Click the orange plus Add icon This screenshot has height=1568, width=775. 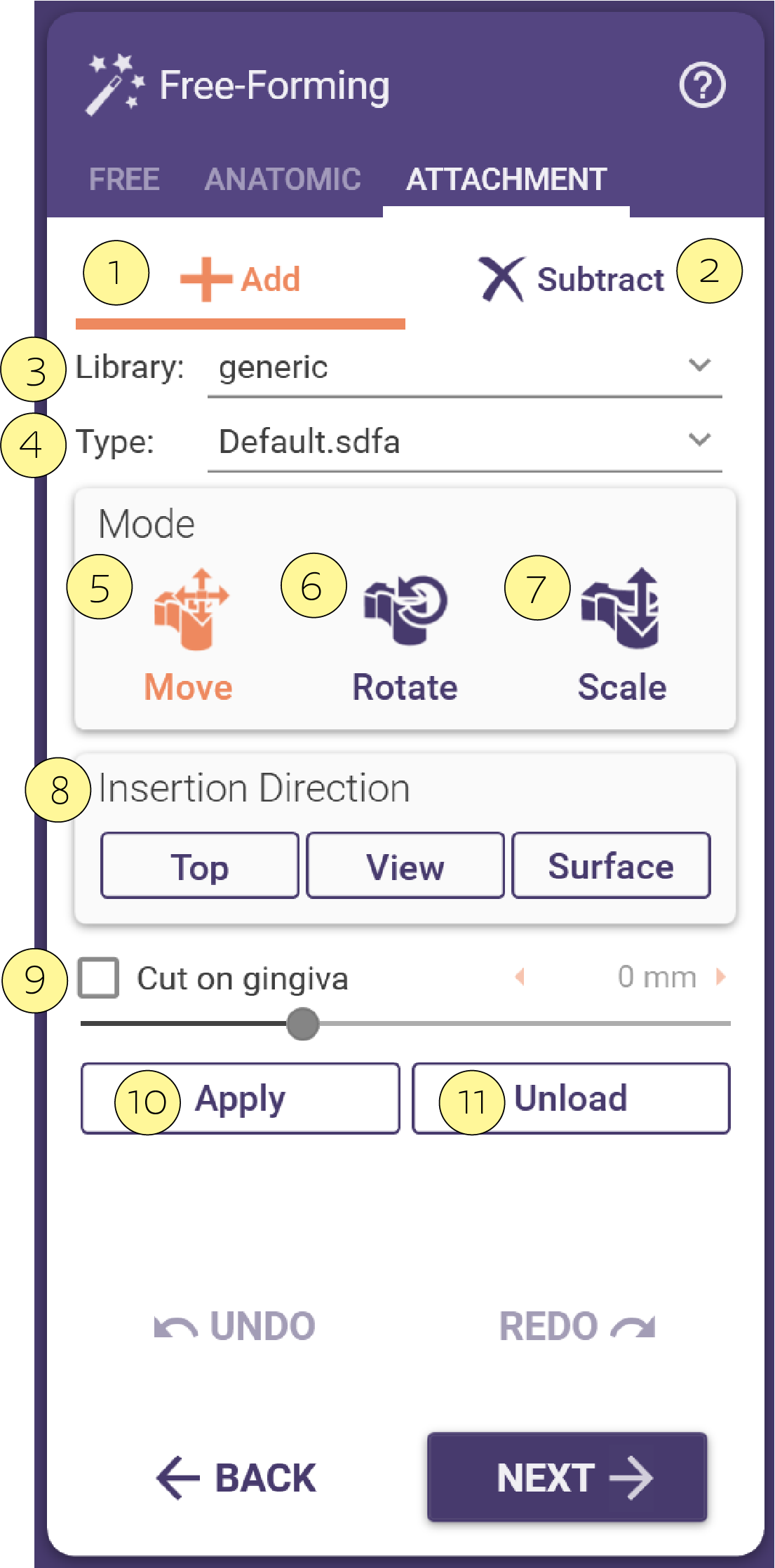(x=206, y=279)
